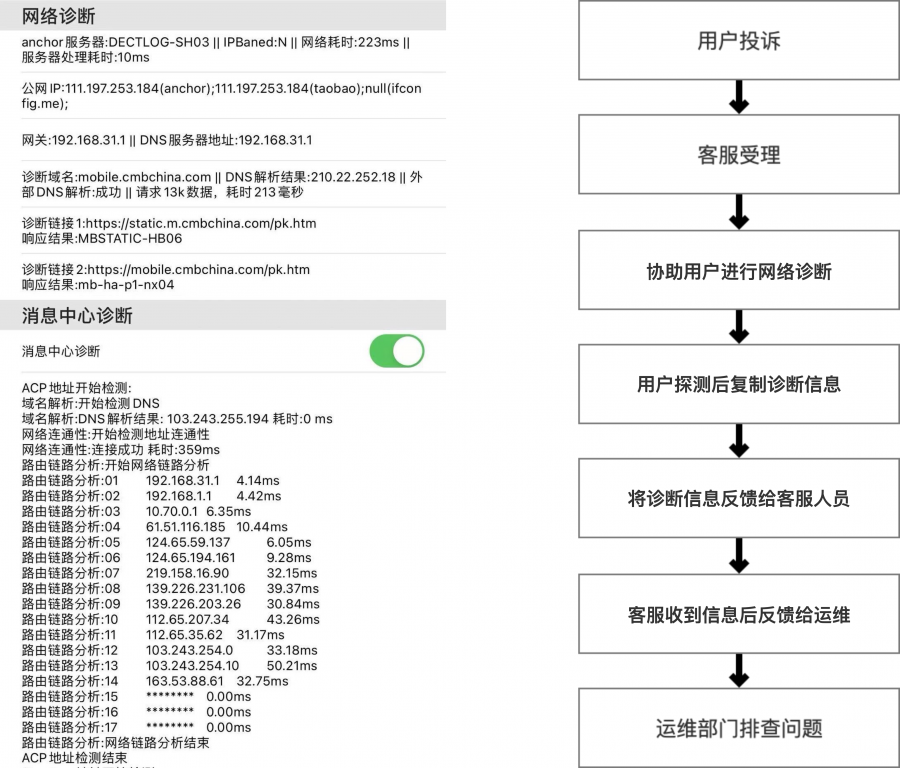The height and width of the screenshot is (768, 900).
Task: Click the 客服收到信息后反馈给运维 flowchart box
Action: (x=739, y=614)
